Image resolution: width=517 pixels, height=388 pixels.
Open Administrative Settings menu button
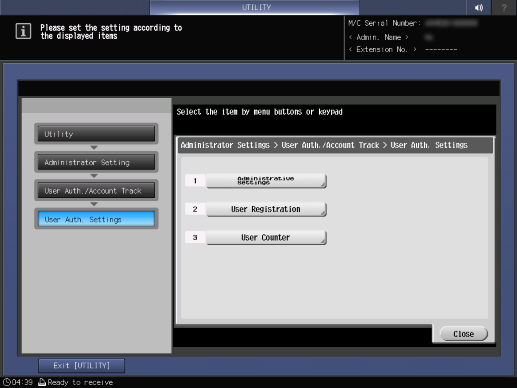(x=266, y=181)
